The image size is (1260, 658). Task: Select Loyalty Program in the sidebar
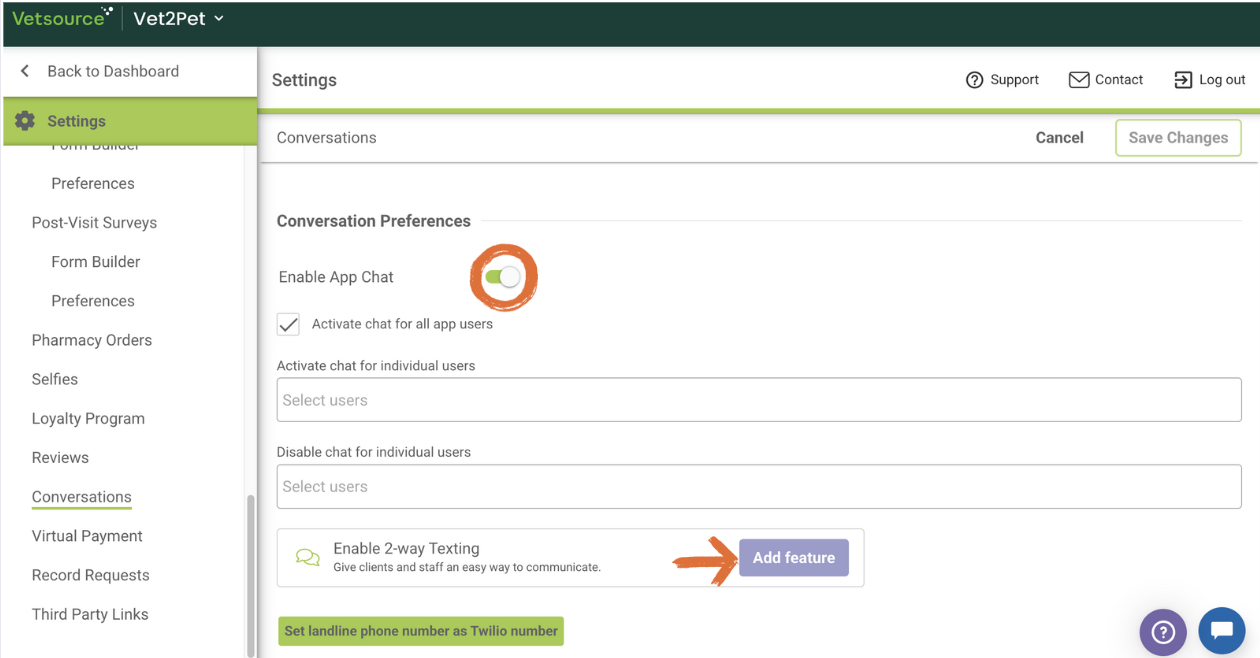(88, 418)
